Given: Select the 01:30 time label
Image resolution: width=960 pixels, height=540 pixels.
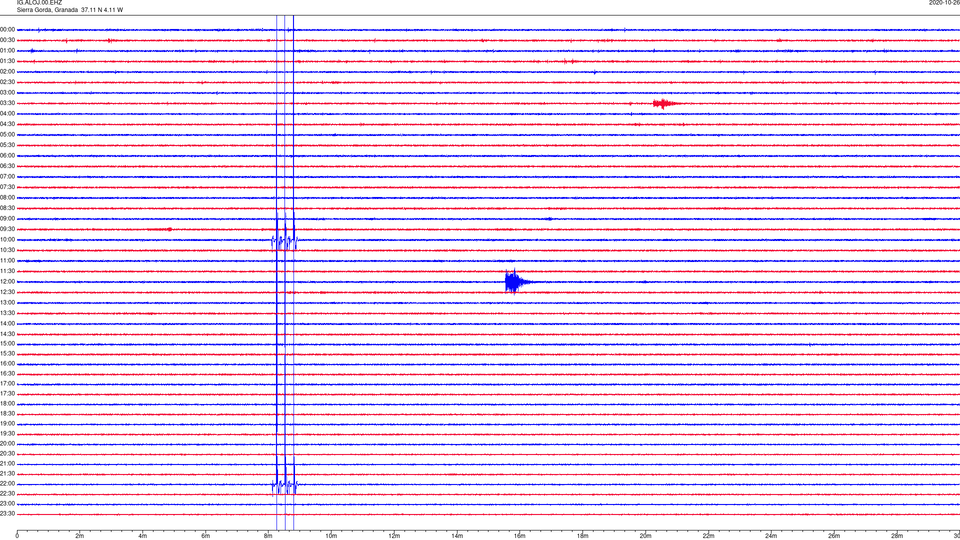Looking at the screenshot, I should tap(7, 61).
